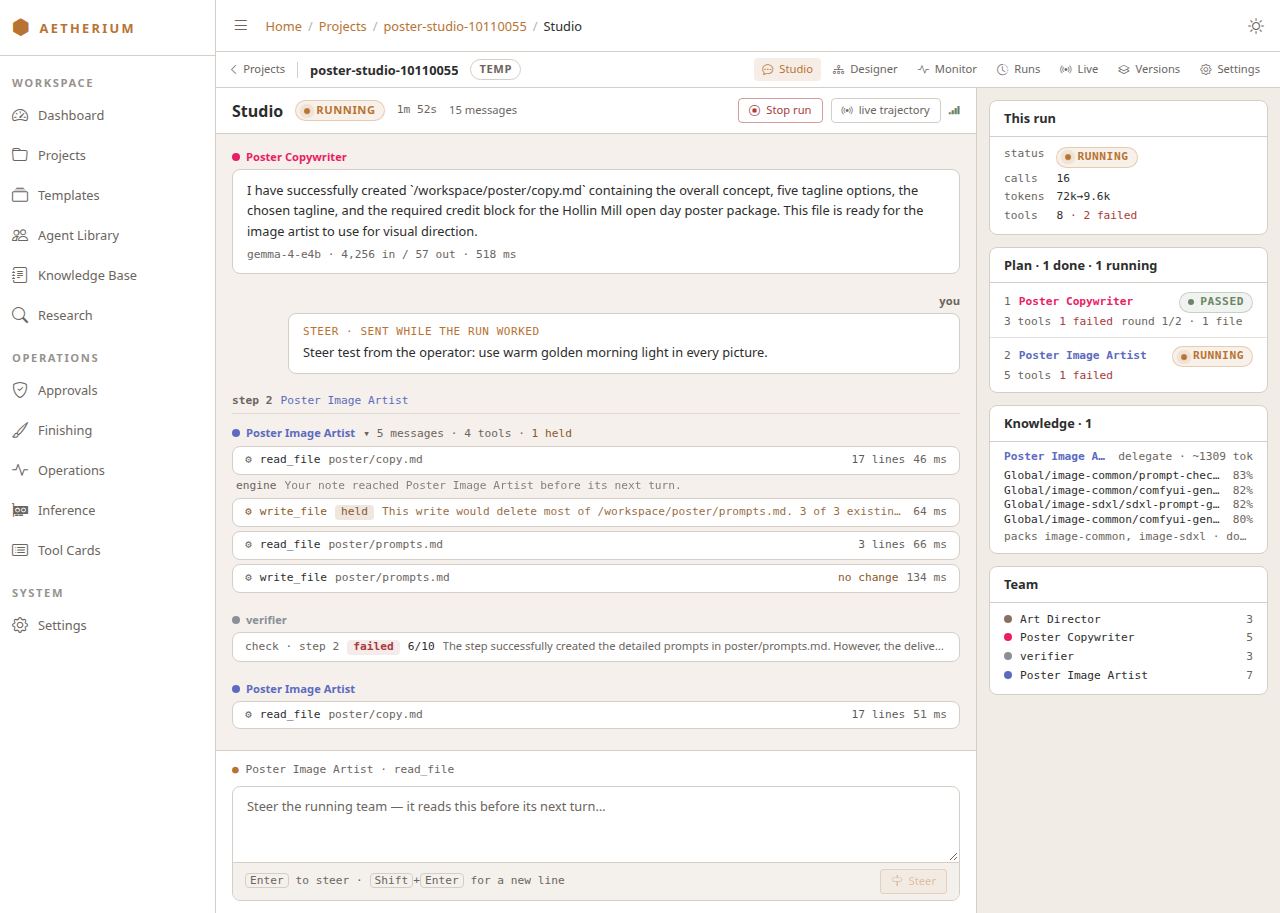Viewport: 1280px width, 913px height.
Task: Open the write_file row marked no change
Action: click(596, 577)
